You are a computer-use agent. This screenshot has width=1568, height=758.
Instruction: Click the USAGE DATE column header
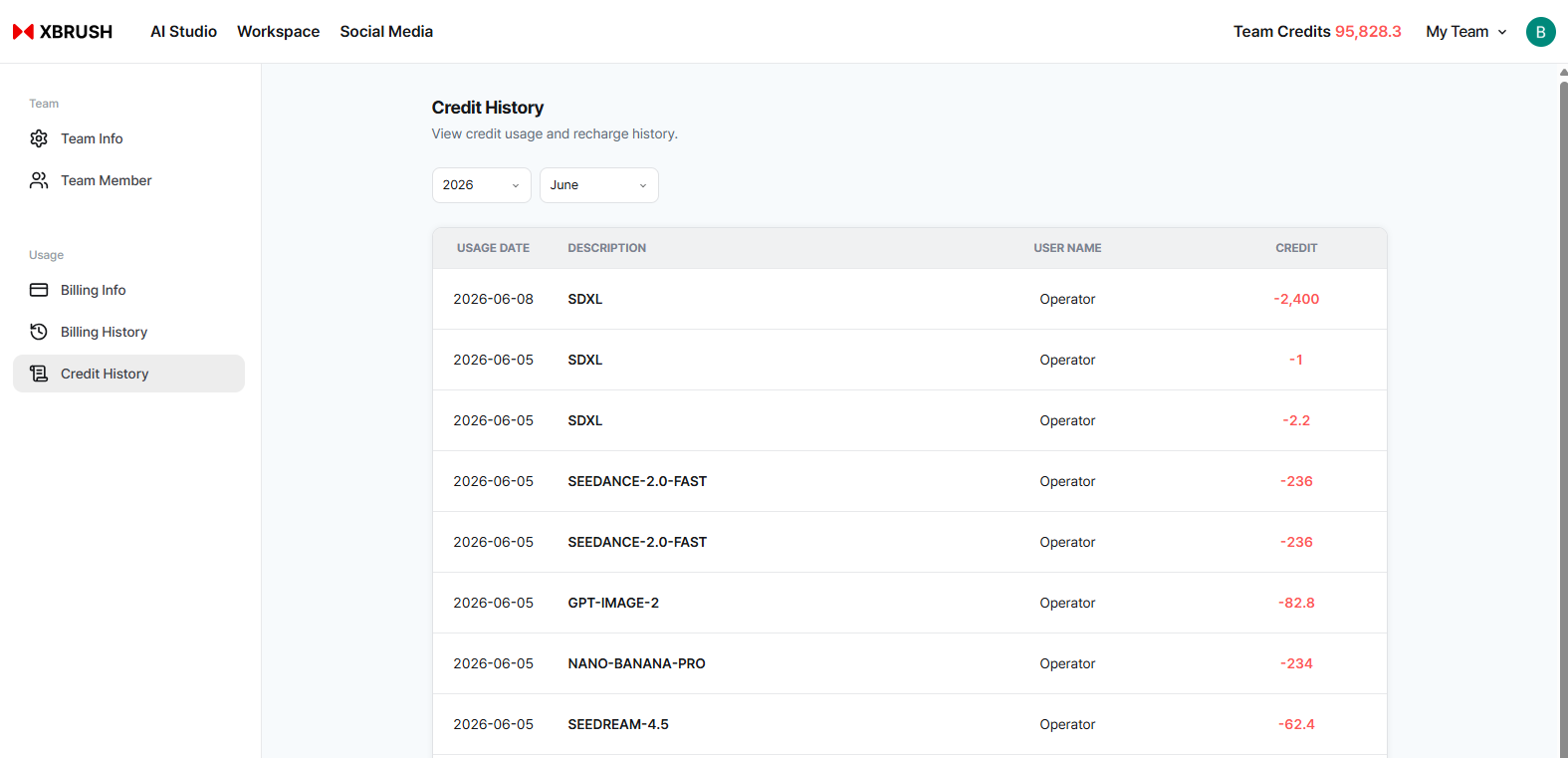pyautogui.click(x=493, y=248)
